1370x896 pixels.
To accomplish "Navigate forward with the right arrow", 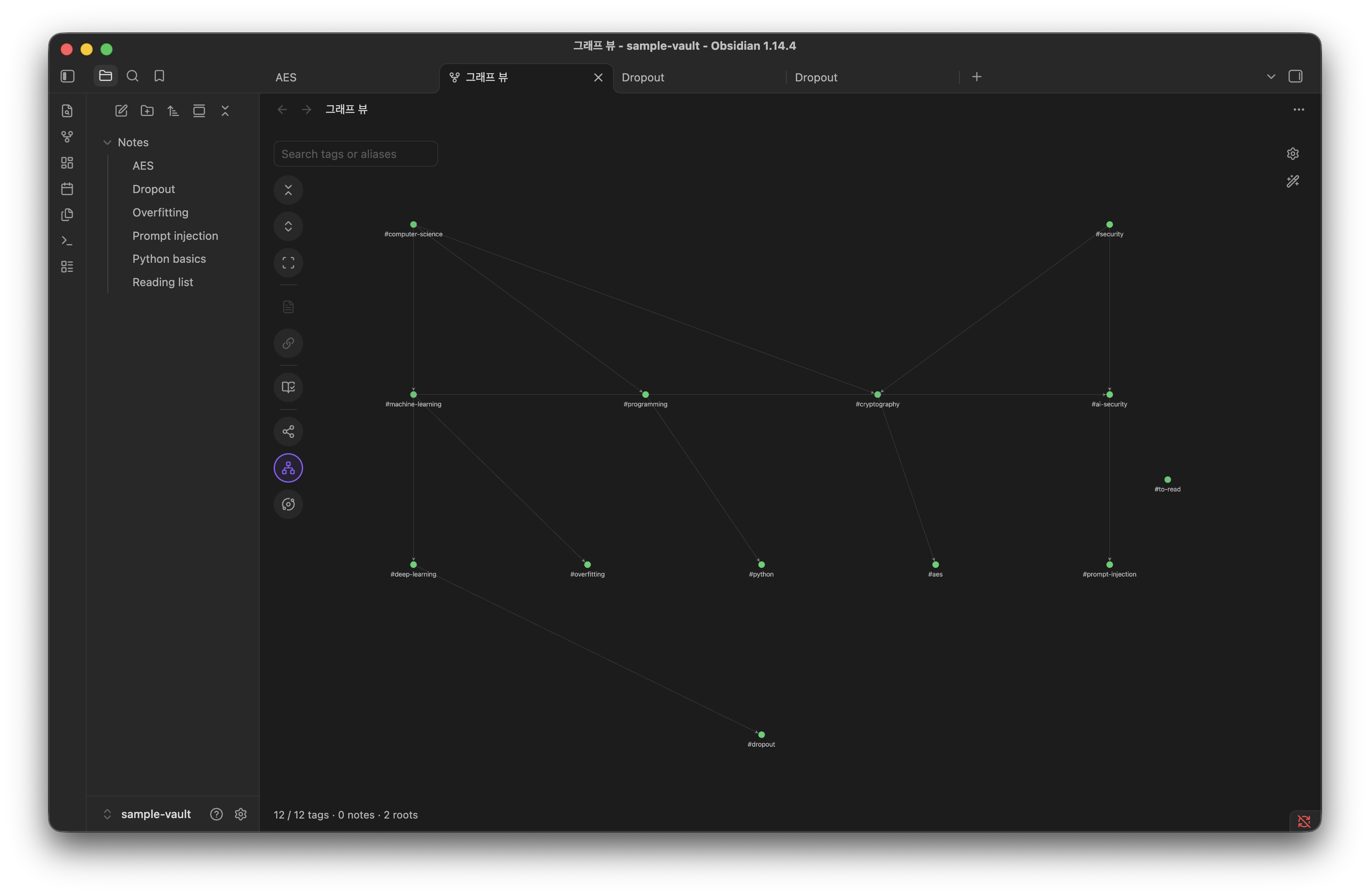I will pos(307,110).
